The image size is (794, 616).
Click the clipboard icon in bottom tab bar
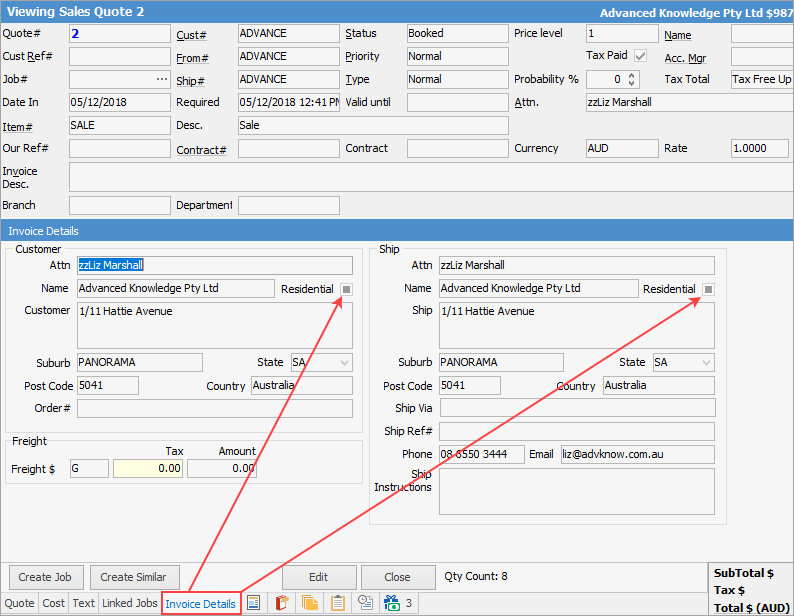click(338, 603)
